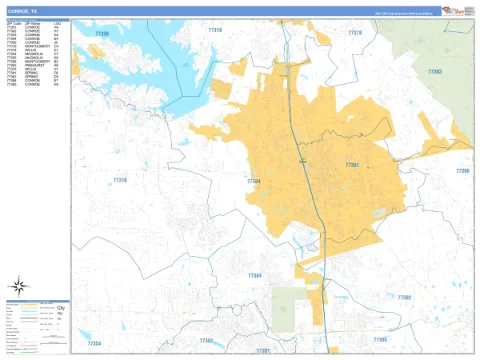Screen dimensions: 480x360
Task: Click the large City sample in legend
Action: [x=61, y=308]
